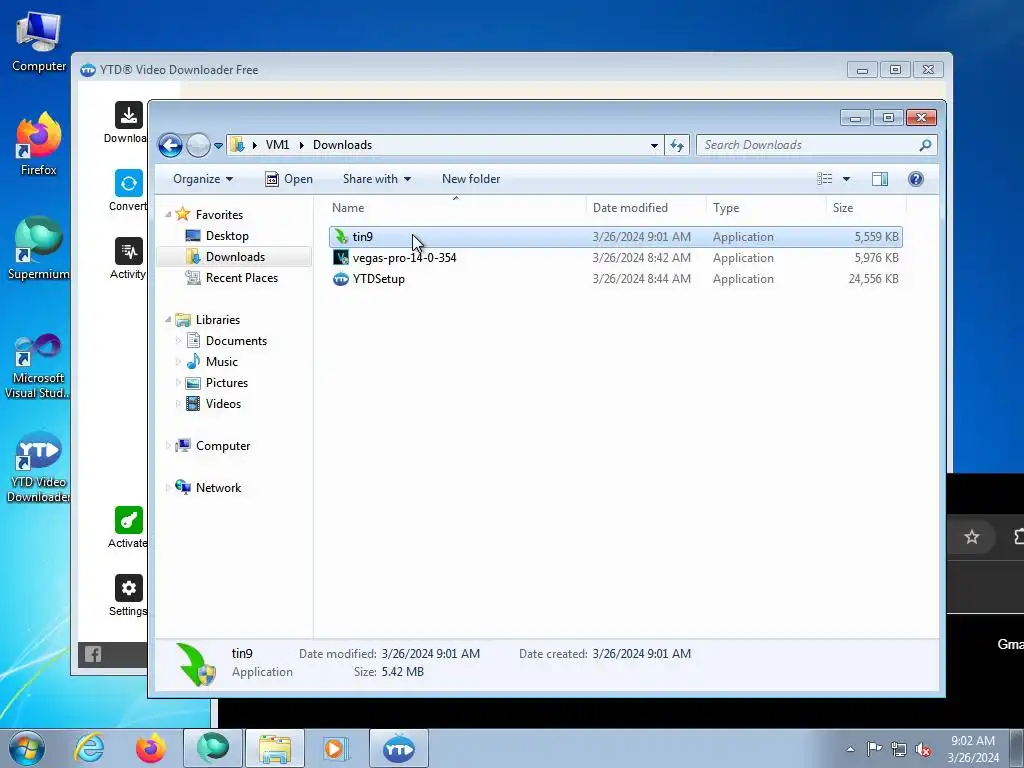Screen dimensions: 1024x768
Task: Click New folder button
Action: 471,179
